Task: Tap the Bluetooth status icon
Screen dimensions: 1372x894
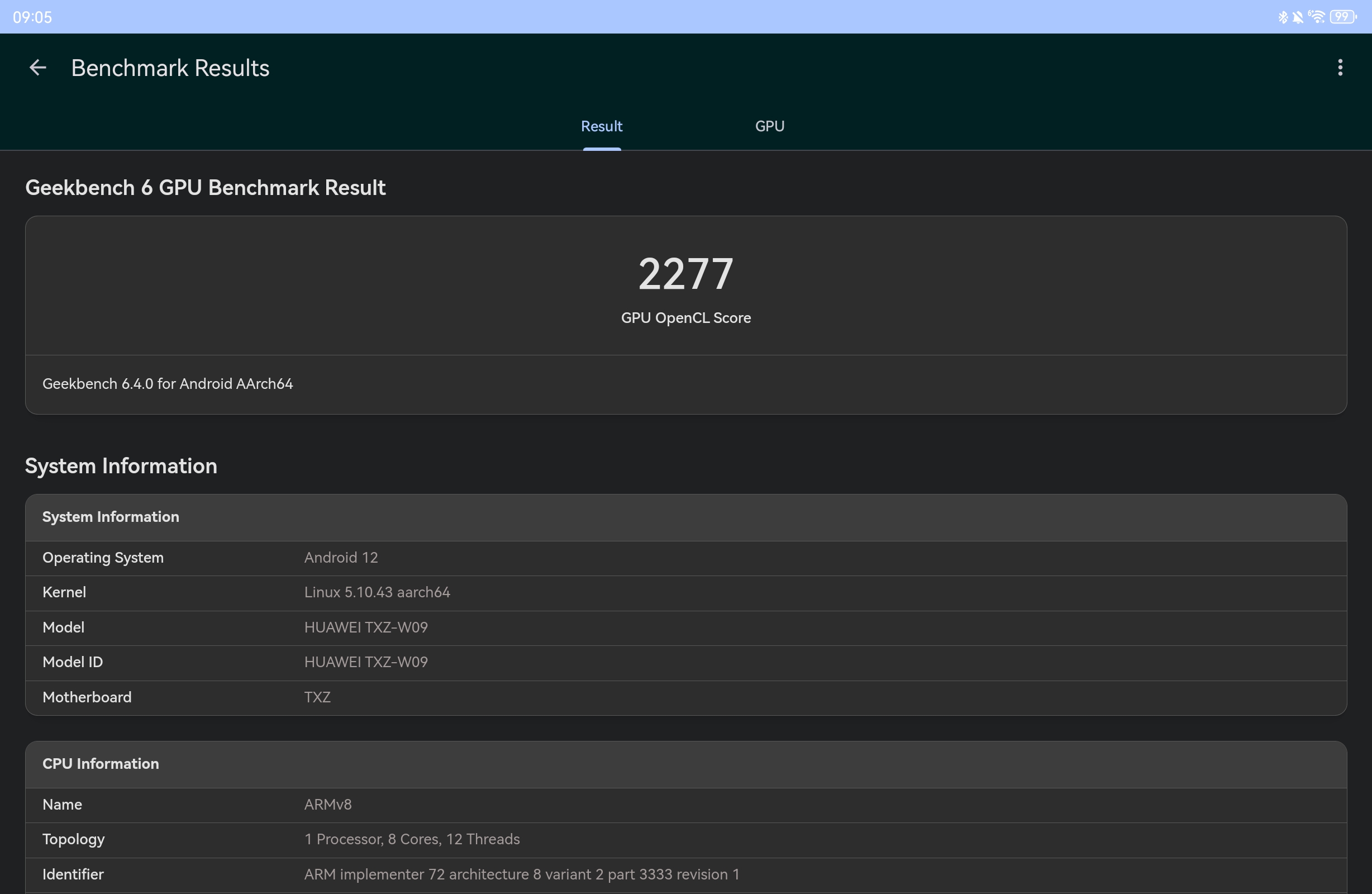Action: [x=1283, y=17]
